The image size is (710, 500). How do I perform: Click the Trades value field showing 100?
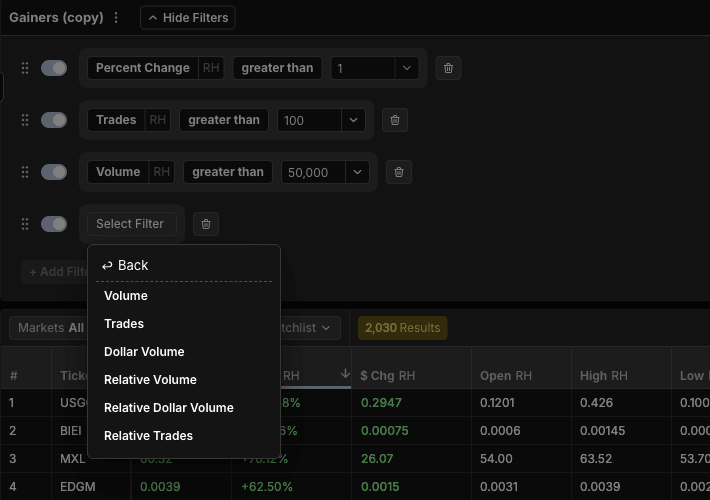point(309,120)
